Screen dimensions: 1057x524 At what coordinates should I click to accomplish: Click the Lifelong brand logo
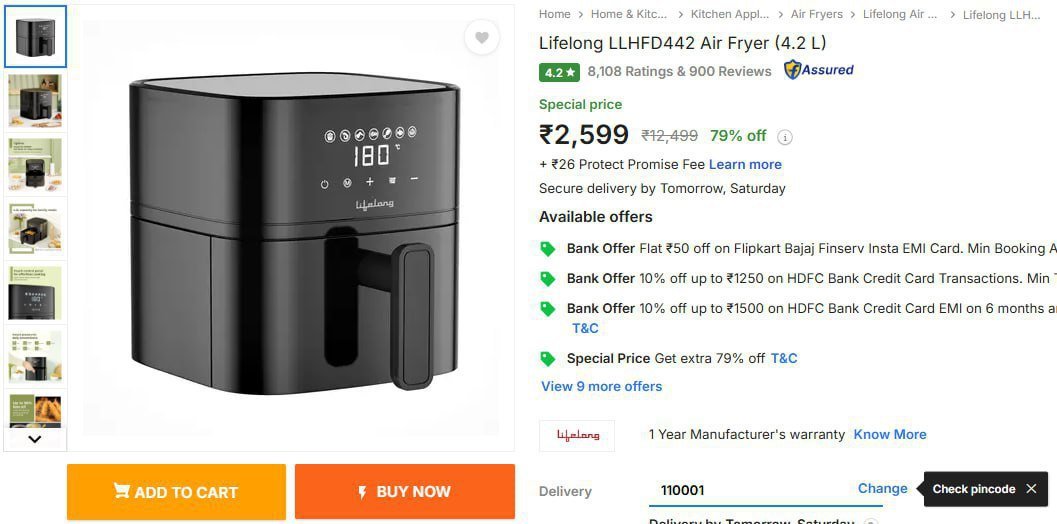coord(578,435)
